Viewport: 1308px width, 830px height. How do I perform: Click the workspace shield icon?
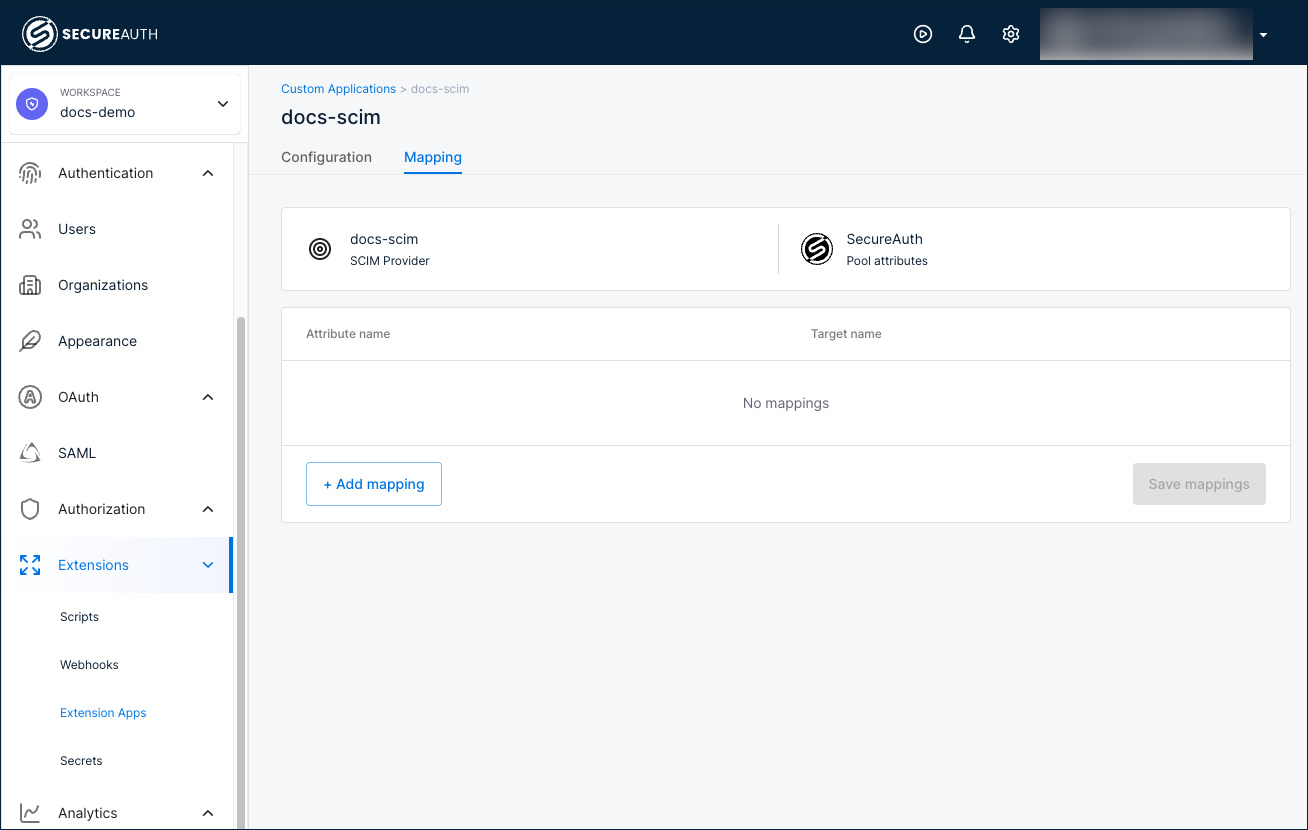click(33, 104)
